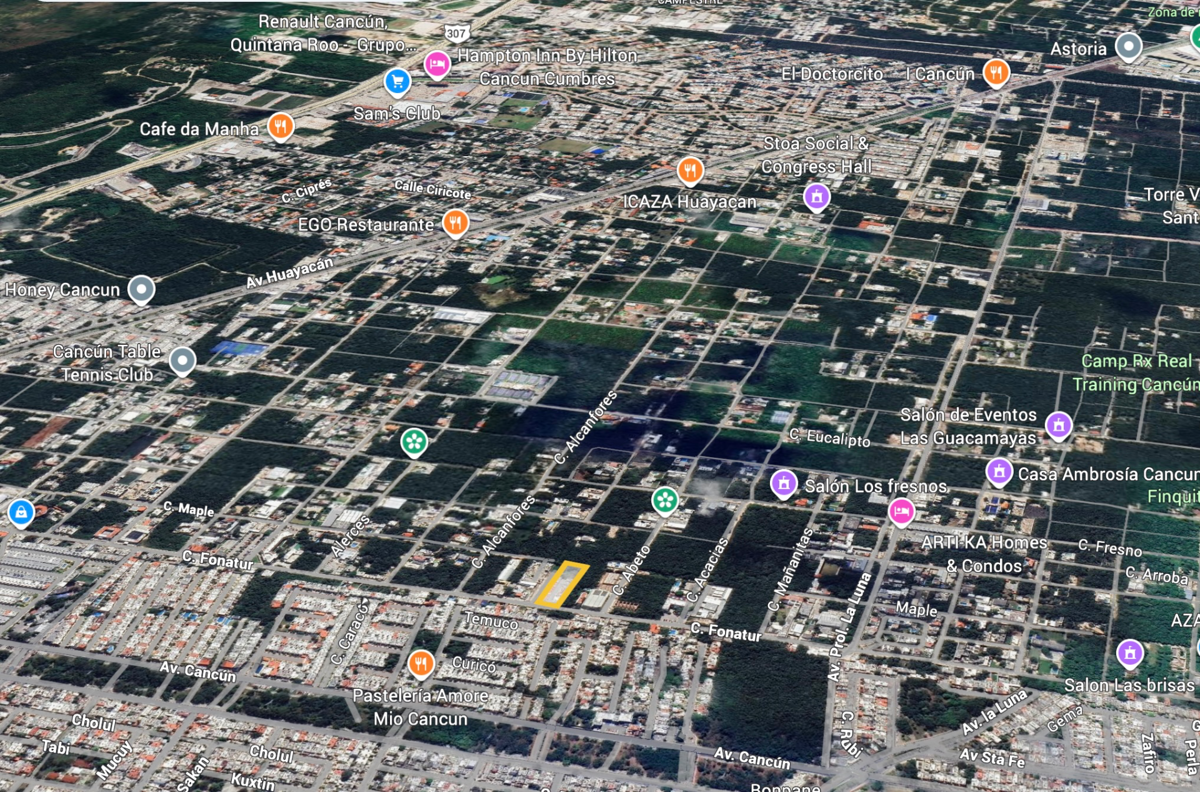This screenshot has height=792, width=1200.
Task: Open the I Cancún restaurant pin
Action: click(996, 72)
